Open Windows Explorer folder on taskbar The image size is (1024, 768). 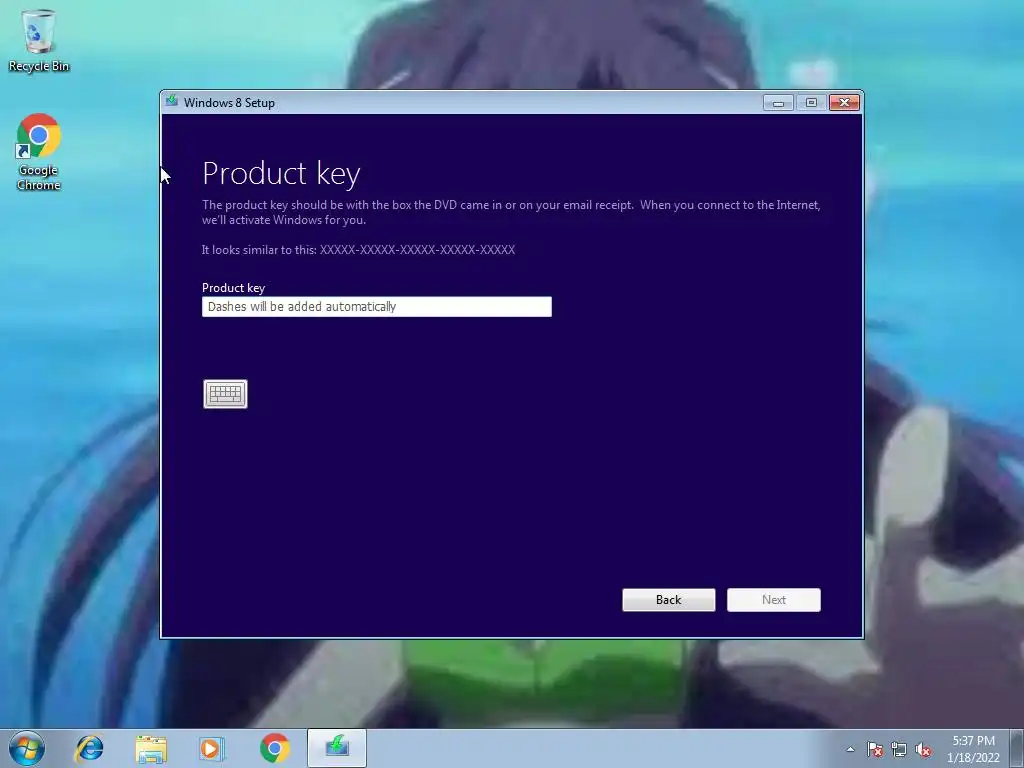tap(151, 748)
